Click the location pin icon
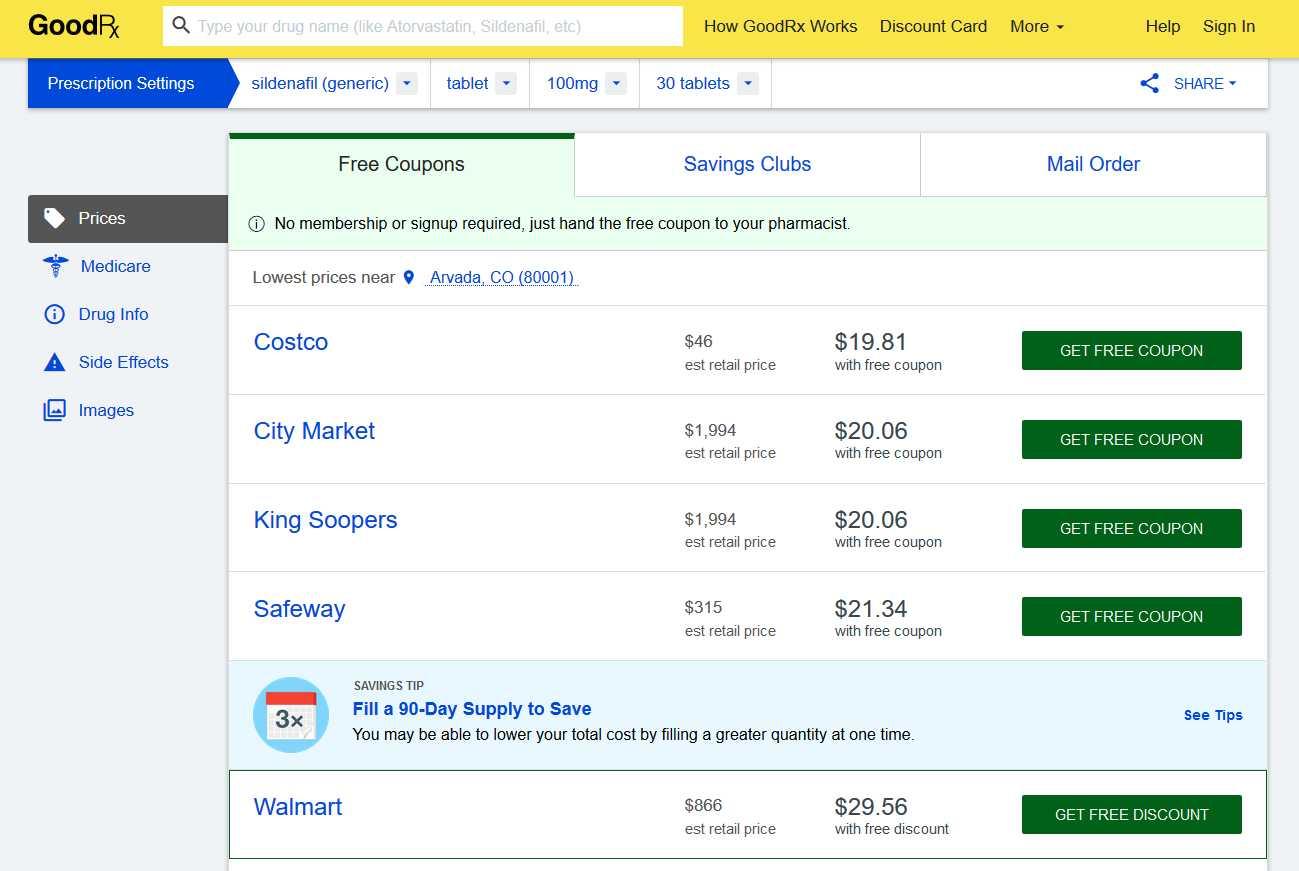 408,278
